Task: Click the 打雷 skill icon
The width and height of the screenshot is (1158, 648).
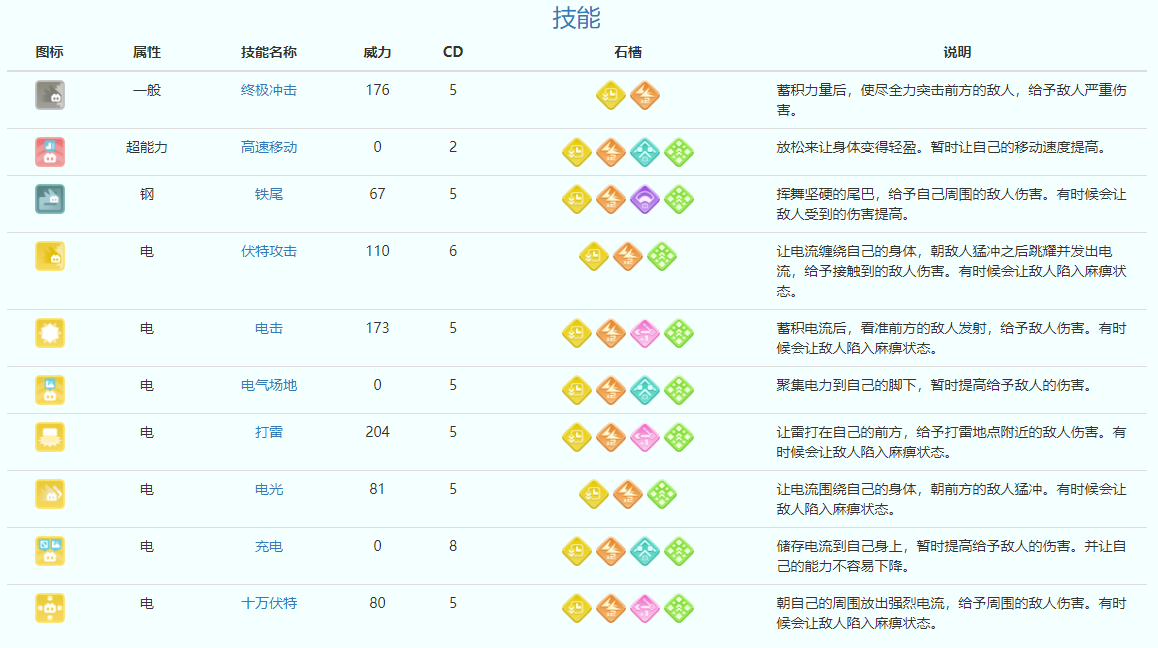Action: tap(49, 437)
